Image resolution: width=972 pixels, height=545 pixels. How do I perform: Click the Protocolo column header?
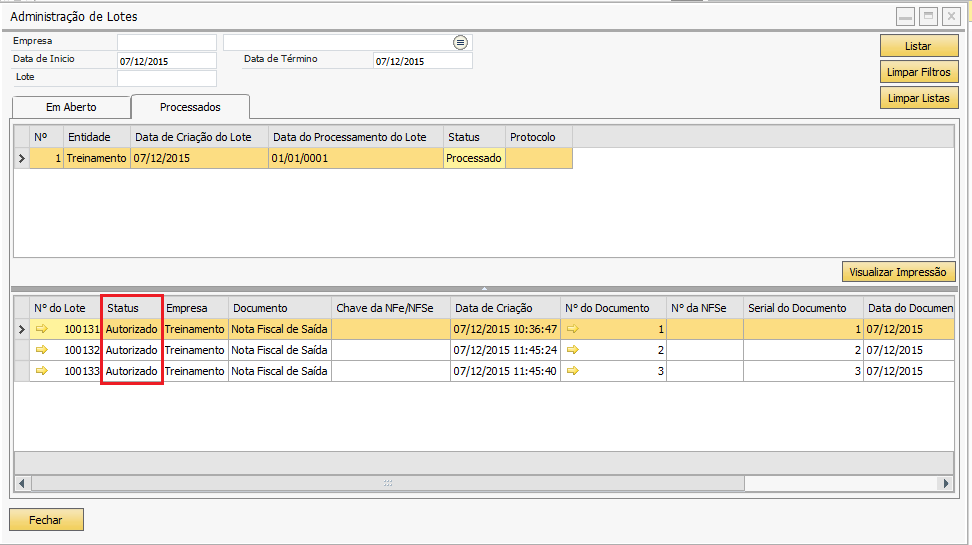tap(539, 137)
